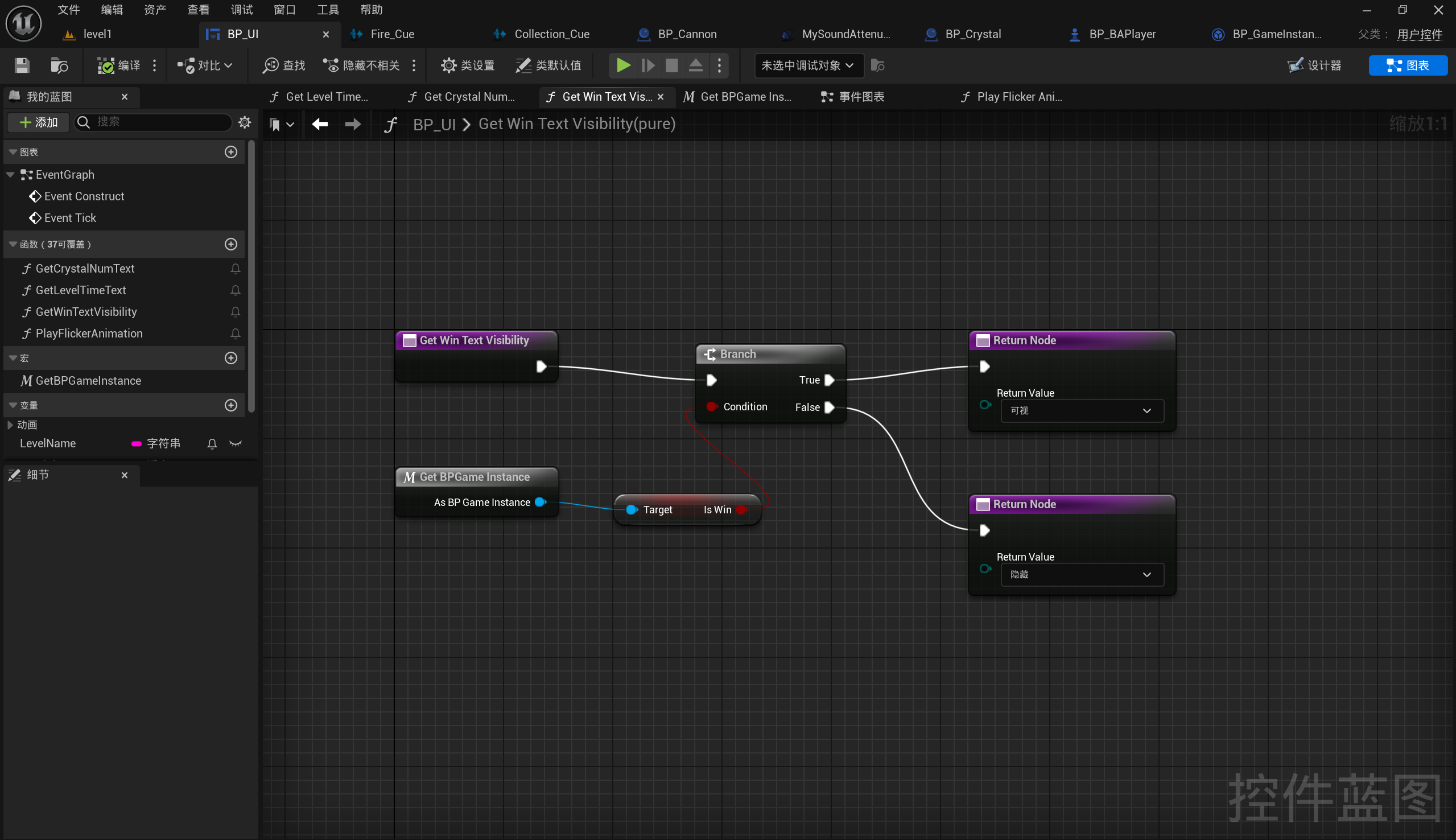Toggle Hide Unrelated (隐藏不相关) nodes
This screenshot has width=1456, height=840.
(x=361, y=65)
